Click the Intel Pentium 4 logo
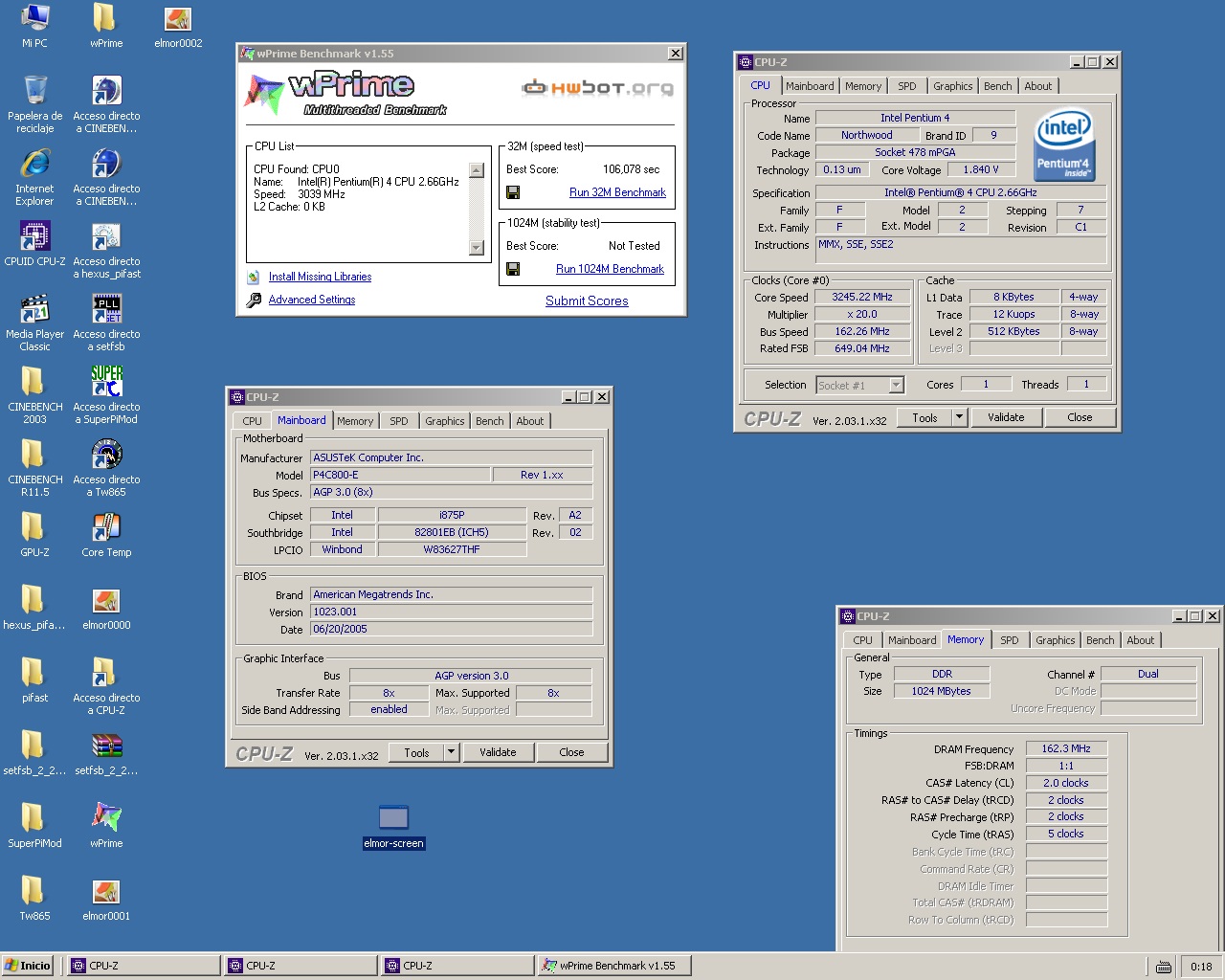The height and width of the screenshot is (980, 1225). (1064, 144)
